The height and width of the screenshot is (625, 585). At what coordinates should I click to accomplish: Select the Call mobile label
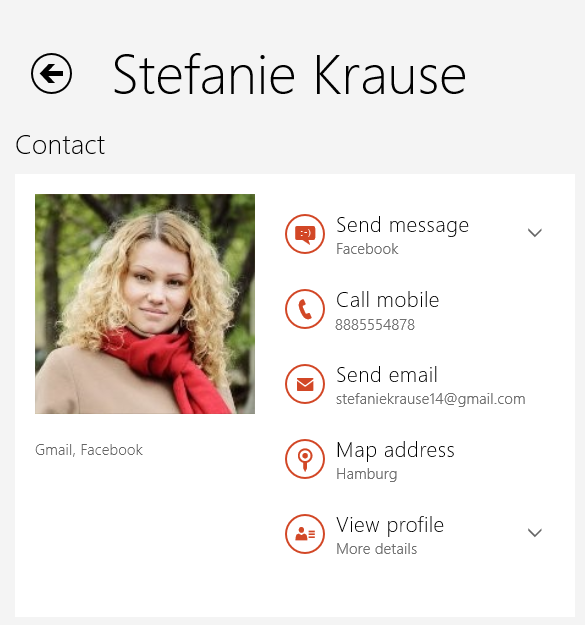click(x=387, y=300)
